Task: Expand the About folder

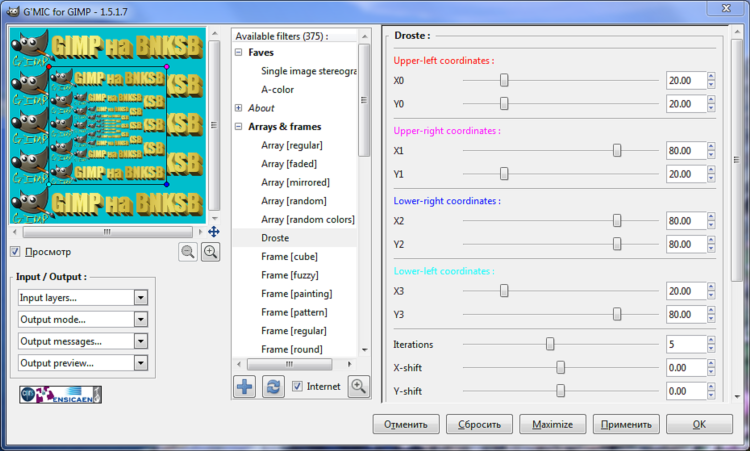Action: [x=238, y=108]
